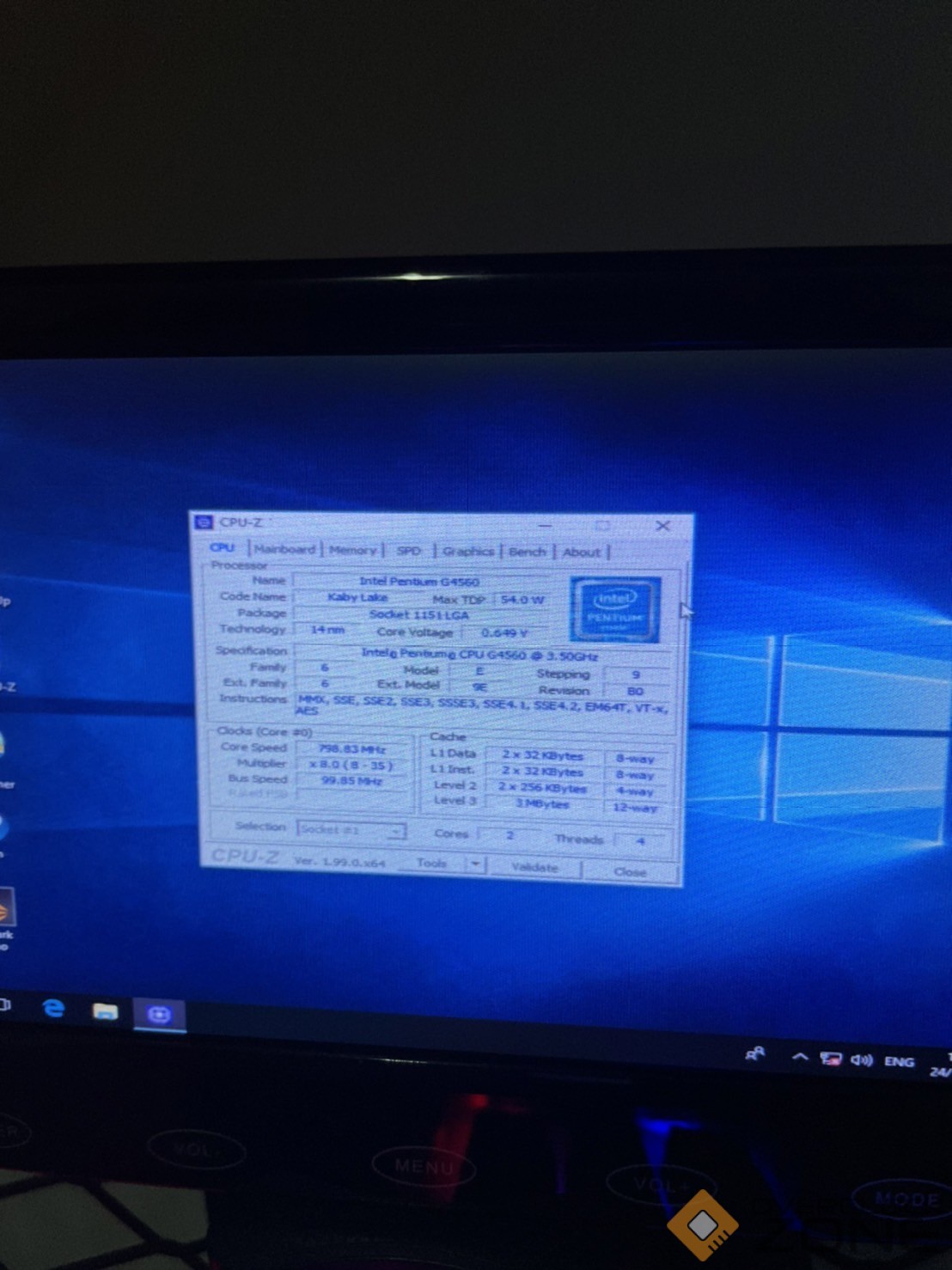Click the Stepping value 9
This screenshot has height=1270, width=952.
[x=636, y=675]
